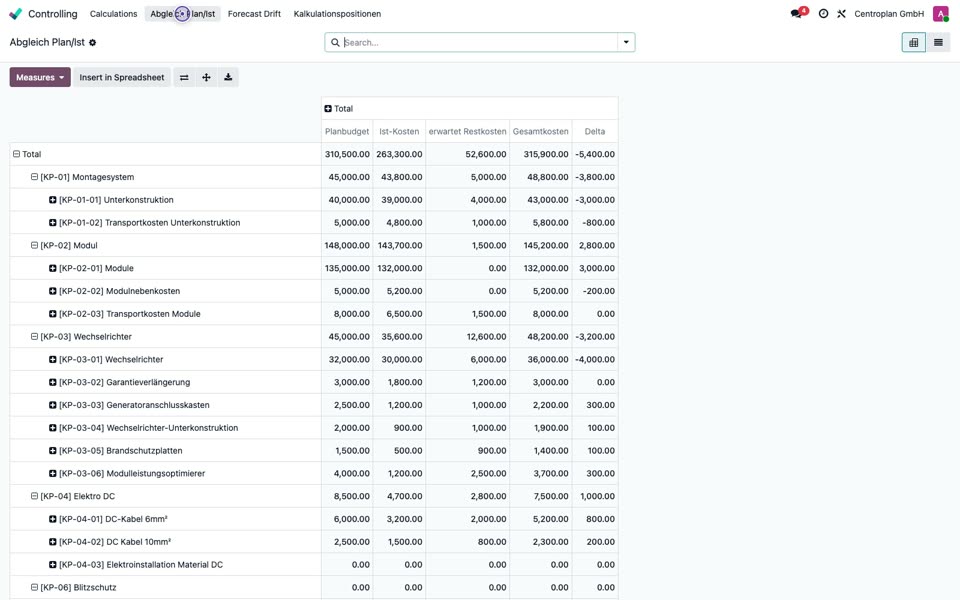Screen dimensions: 960x600
Task: Click the Controlling app logo icon
Action: 15,13
